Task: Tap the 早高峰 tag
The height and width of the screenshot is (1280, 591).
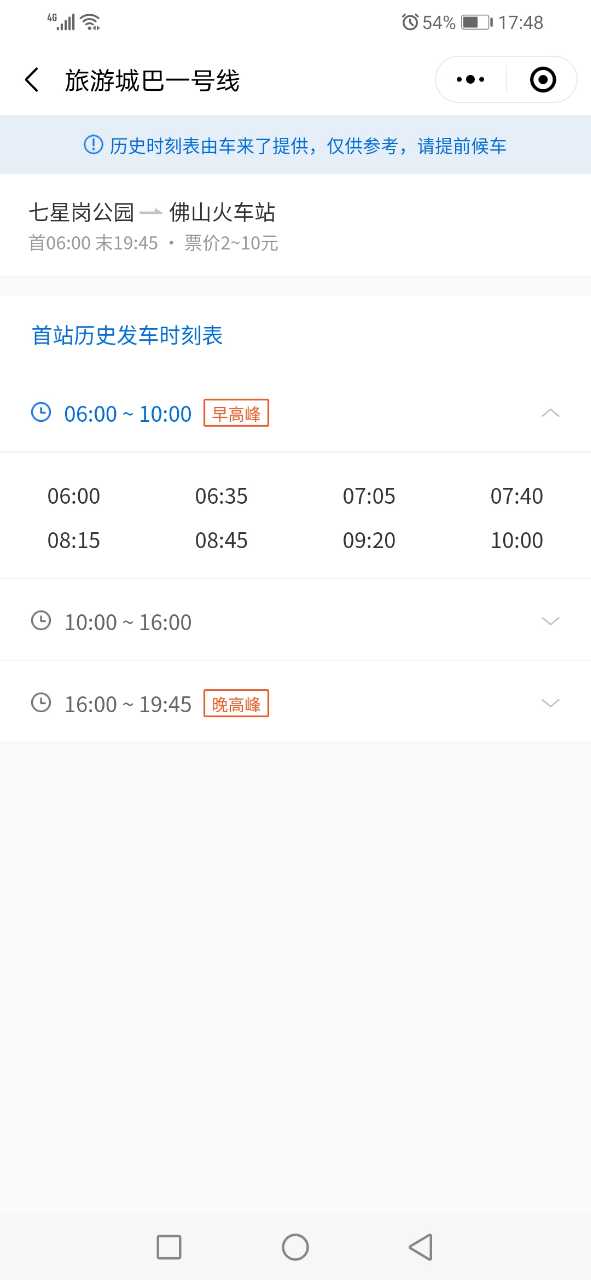Action: tap(236, 413)
